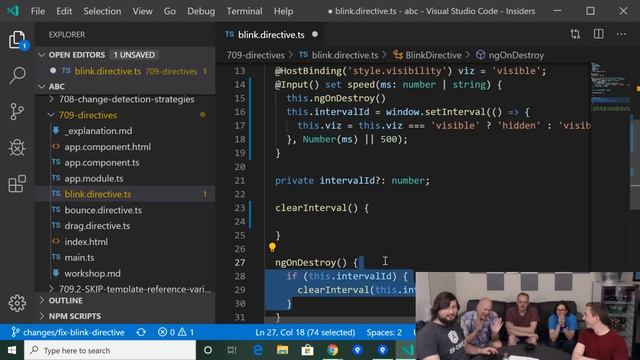Open Task View in taskbar
The image size is (640, 360).
pyautogui.click(x=232, y=350)
